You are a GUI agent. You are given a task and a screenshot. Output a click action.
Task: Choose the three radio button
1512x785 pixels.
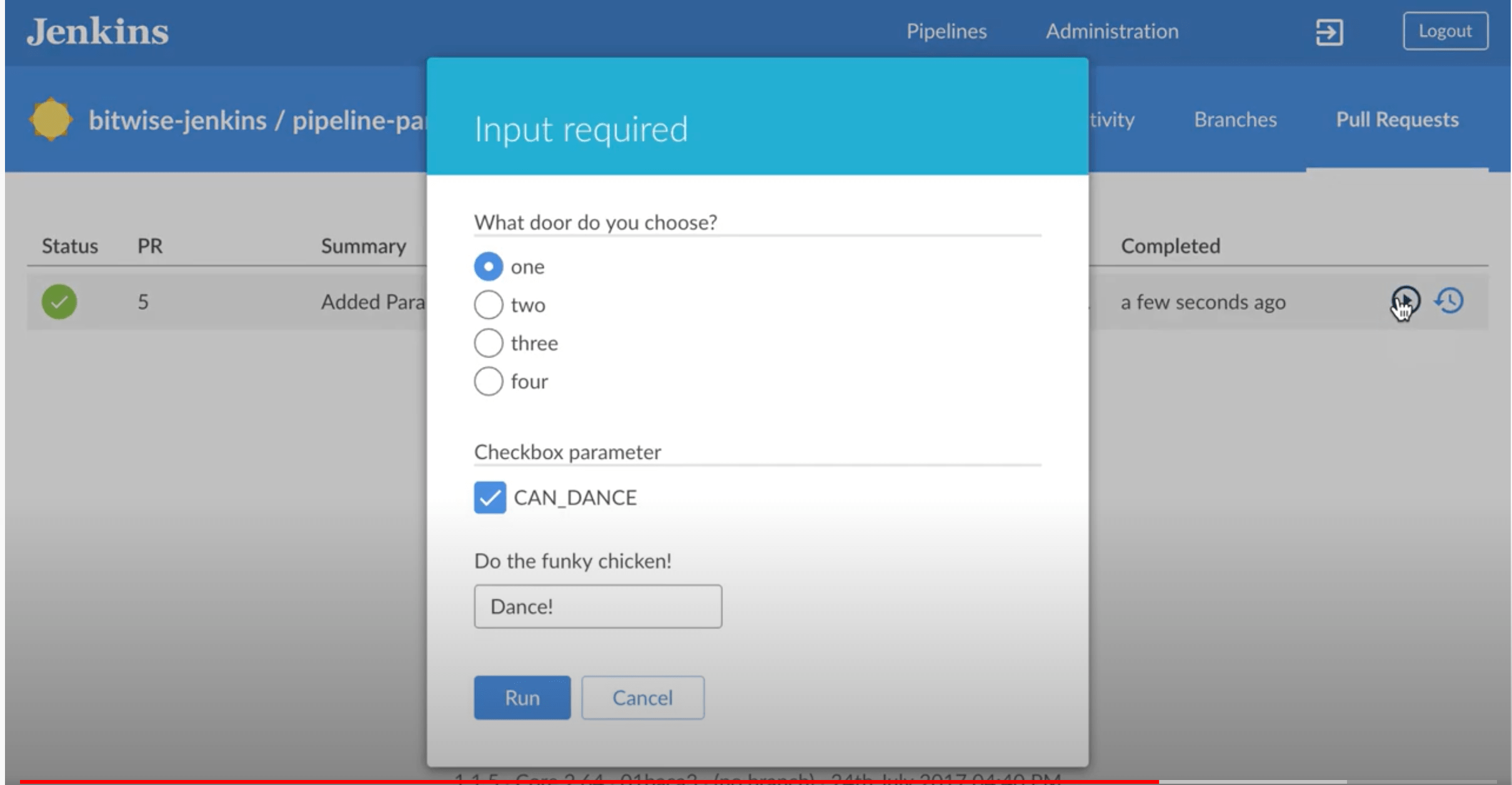point(489,343)
